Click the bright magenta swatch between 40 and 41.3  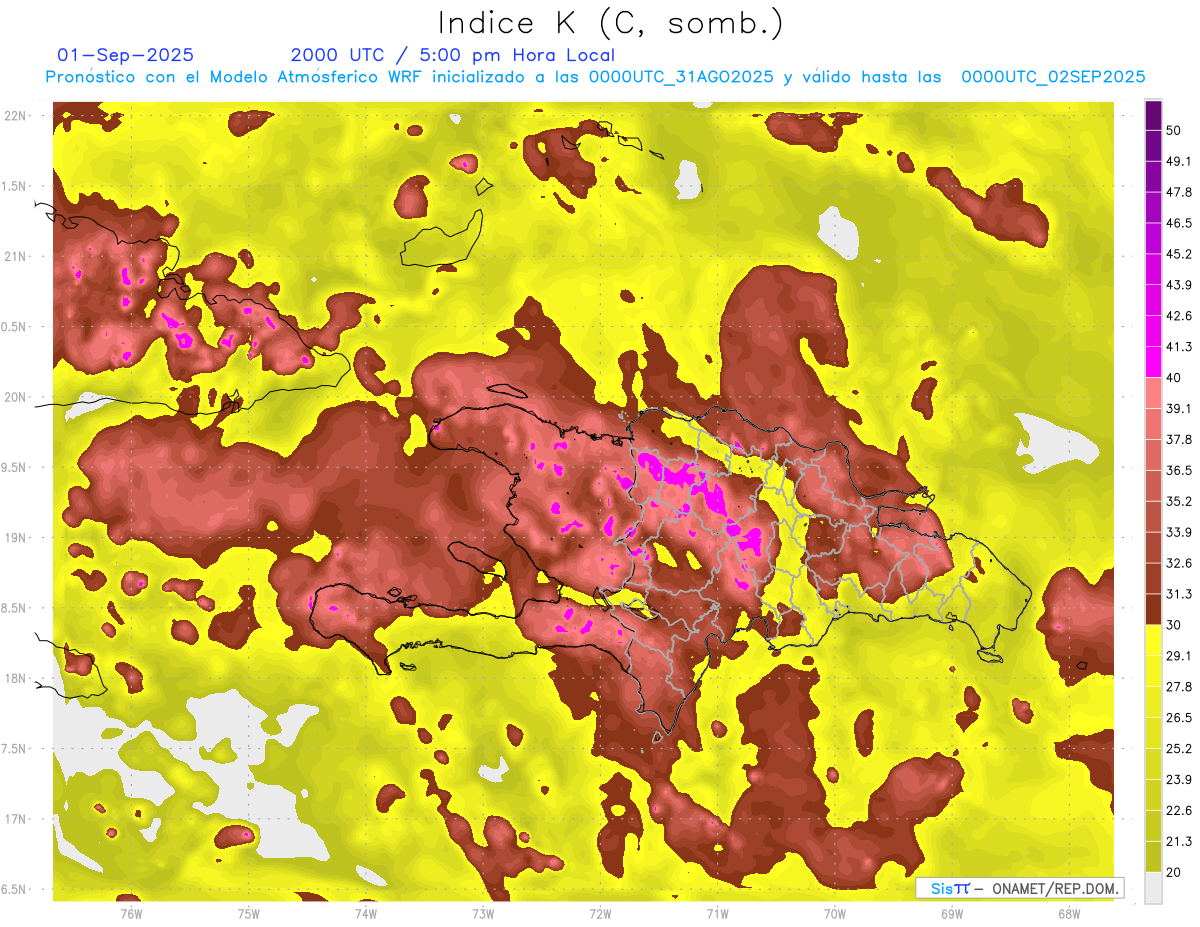click(1153, 362)
